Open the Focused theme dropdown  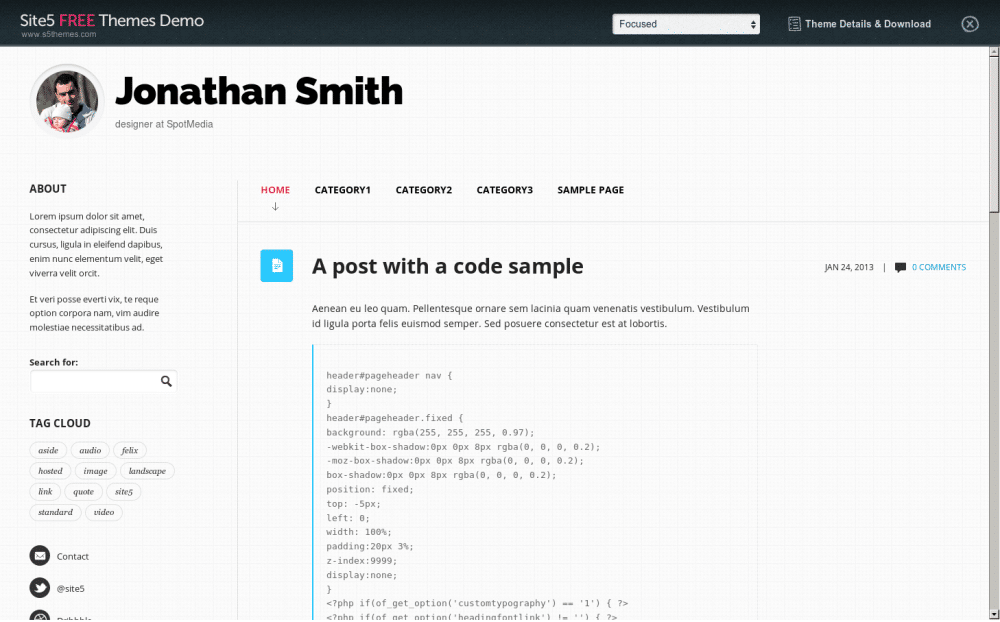(686, 24)
